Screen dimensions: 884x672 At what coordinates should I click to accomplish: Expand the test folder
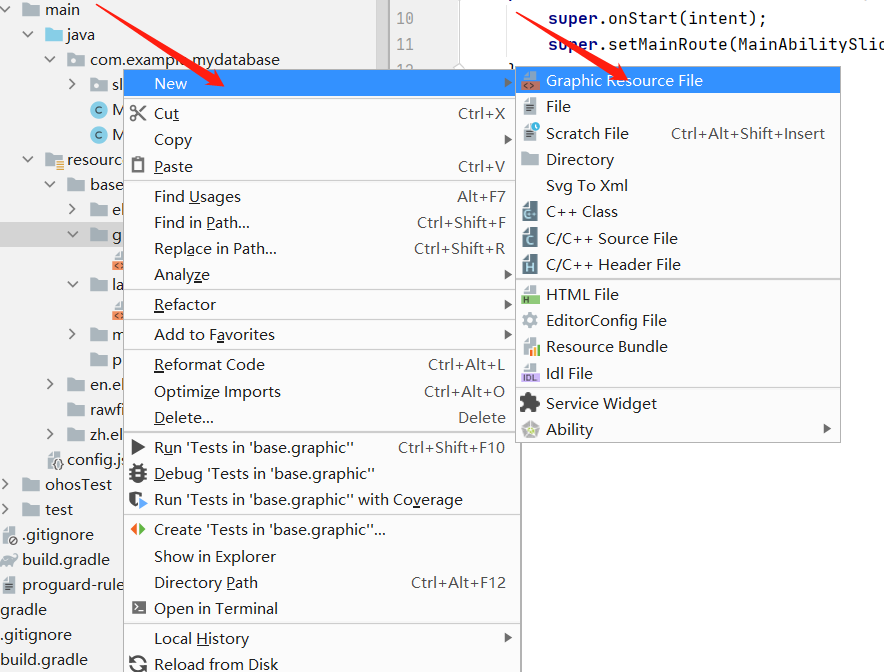(6, 509)
